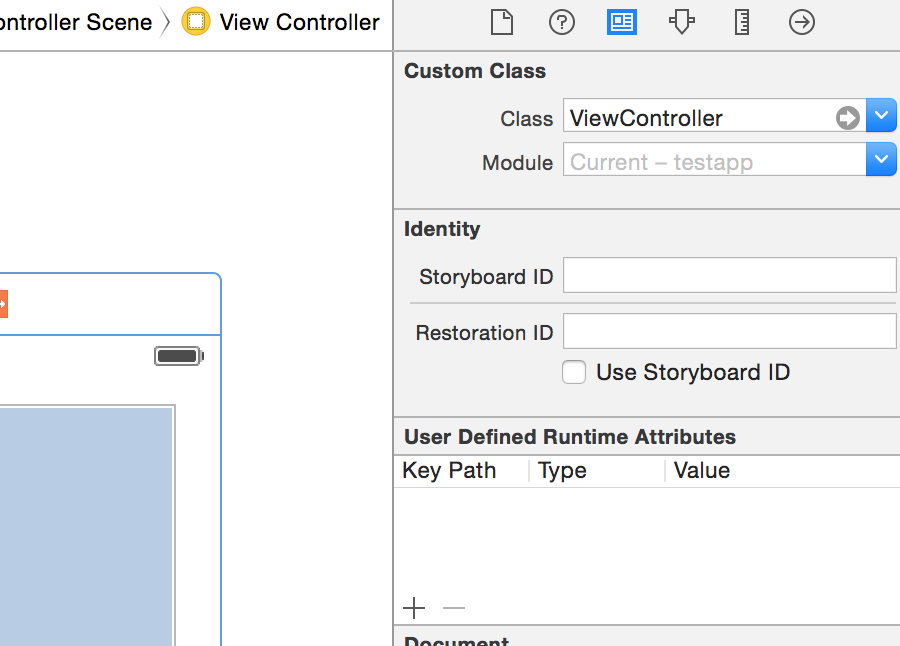Image resolution: width=900 pixels, height=646 pixels.
Task: Click the Storyboard ID text field
Action: coord(729,275)
